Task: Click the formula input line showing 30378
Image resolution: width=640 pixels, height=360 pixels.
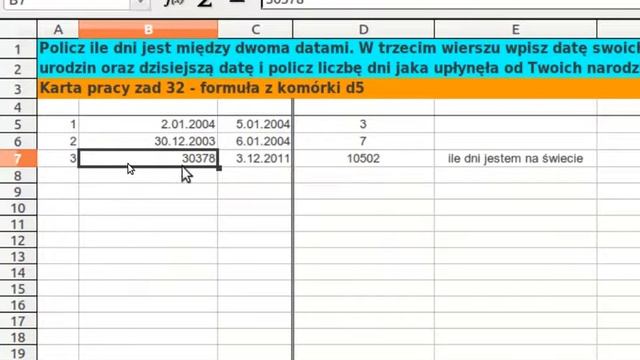Action: tap(451, 3)
